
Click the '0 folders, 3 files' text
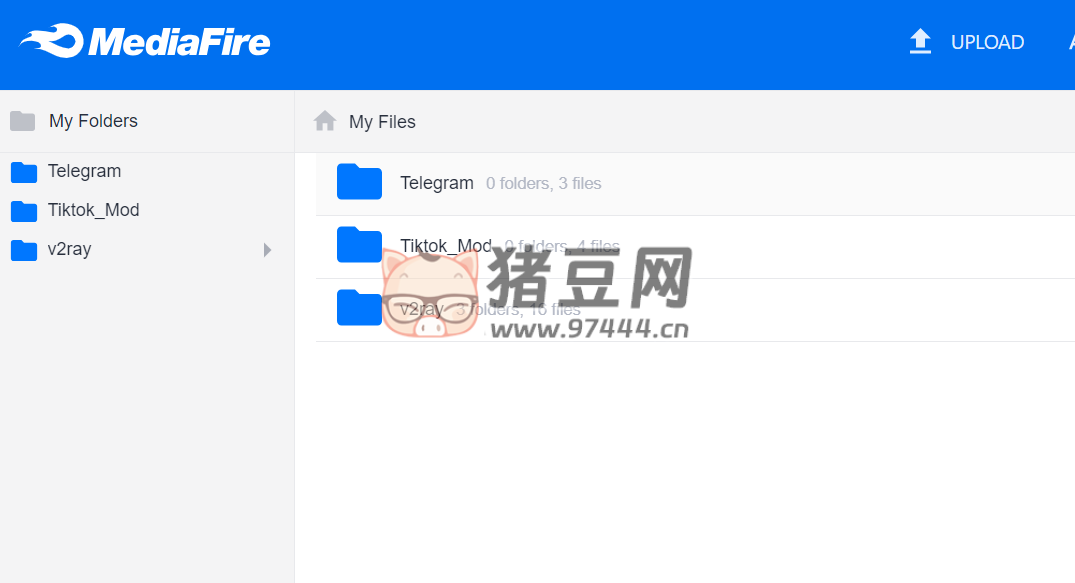545,183
